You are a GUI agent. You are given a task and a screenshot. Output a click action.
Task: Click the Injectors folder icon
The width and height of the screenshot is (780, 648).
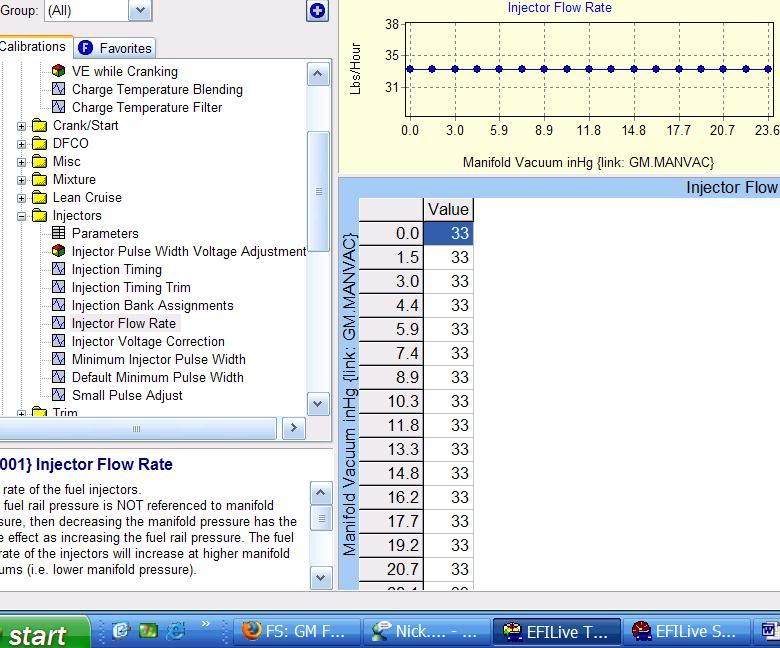pyautogui.click(x=39, y=215)
